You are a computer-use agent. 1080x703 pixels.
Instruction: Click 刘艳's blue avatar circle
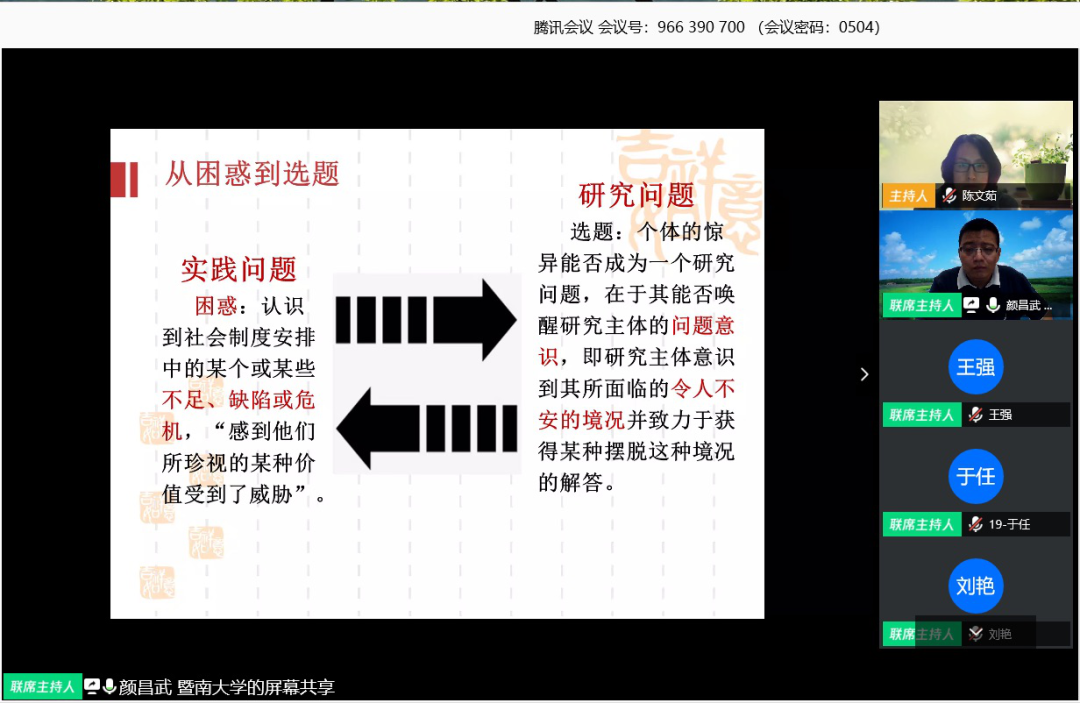[975, 586]
